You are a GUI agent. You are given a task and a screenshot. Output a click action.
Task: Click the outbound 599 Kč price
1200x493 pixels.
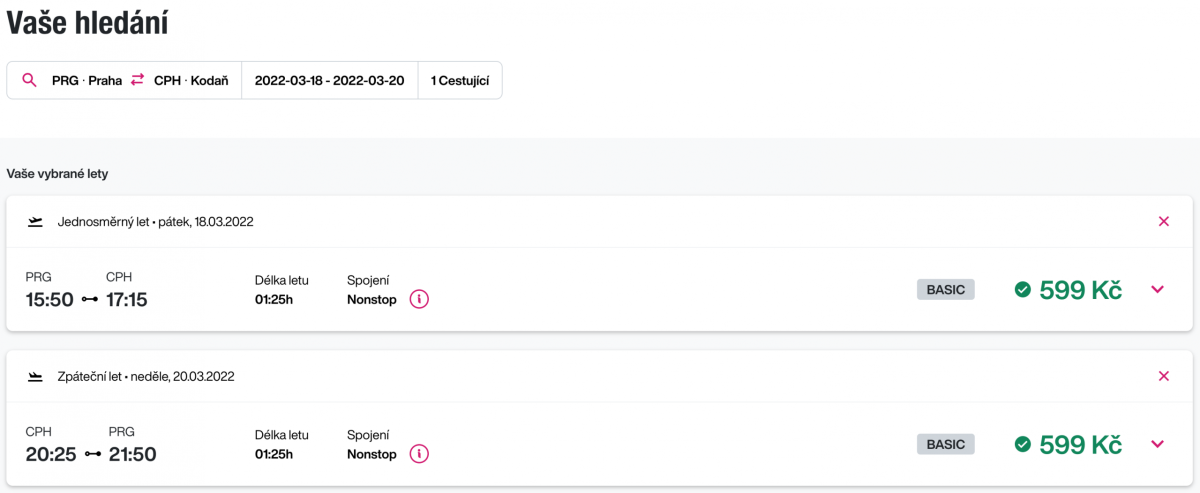pyautogui.click(x=1081, y=290)
